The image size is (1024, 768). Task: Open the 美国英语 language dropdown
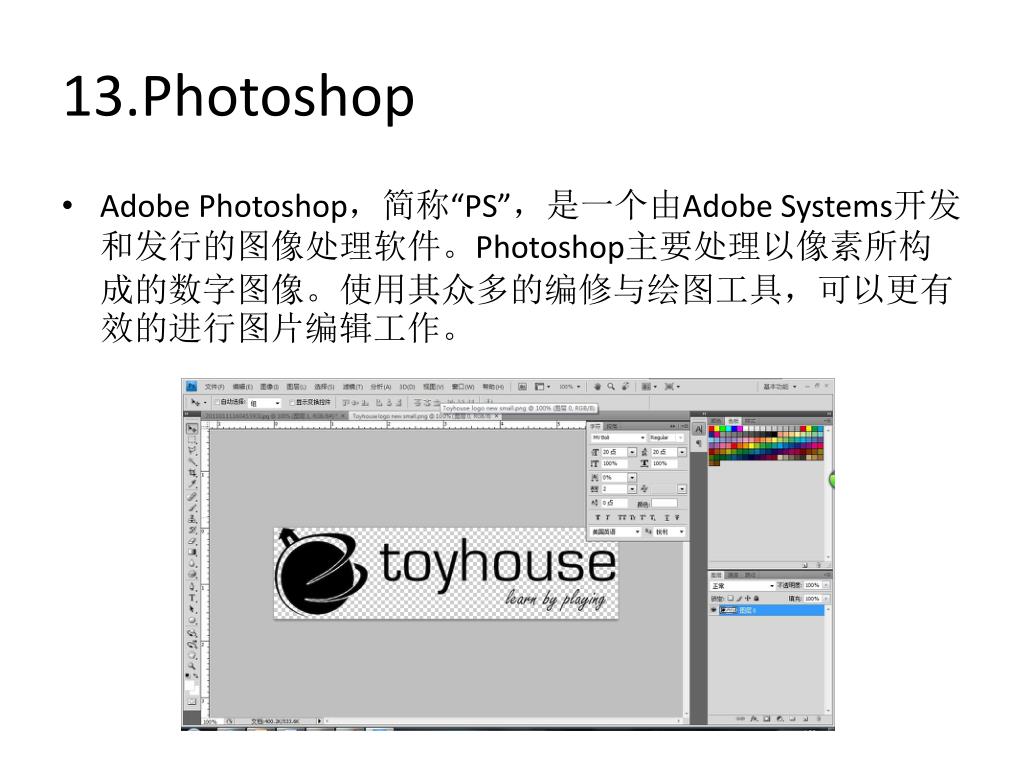[615, 532]
